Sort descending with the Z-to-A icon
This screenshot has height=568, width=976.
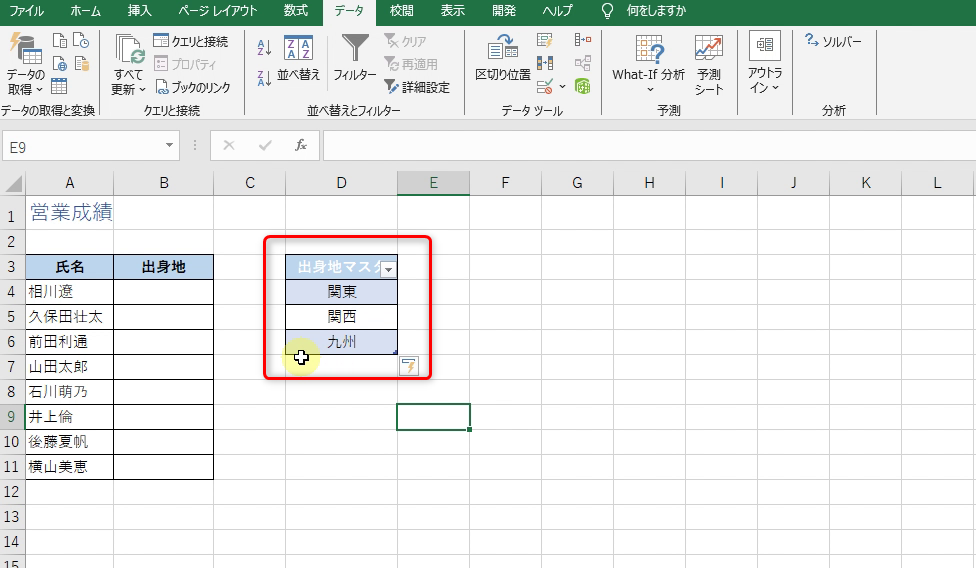(264, 78)
